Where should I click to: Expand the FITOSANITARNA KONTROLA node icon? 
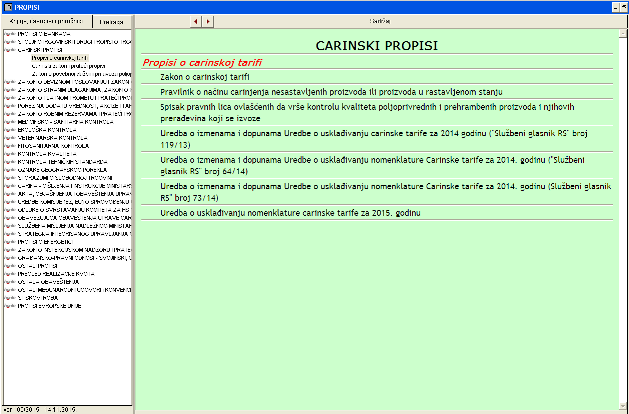tap(9, 146)
